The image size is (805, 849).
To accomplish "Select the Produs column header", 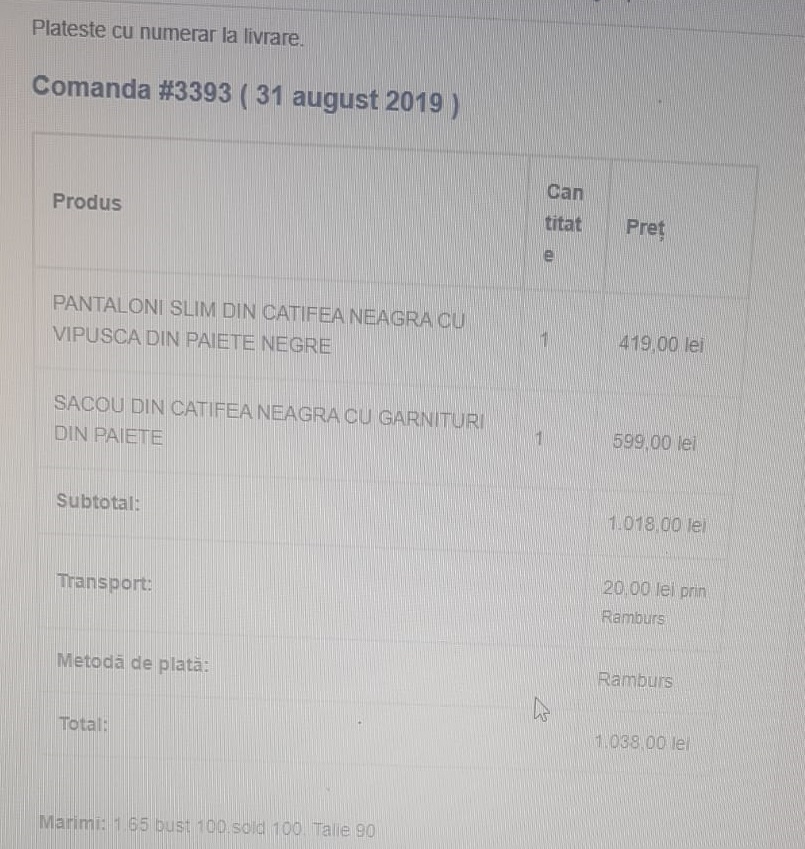I will (x=87, y=202).
